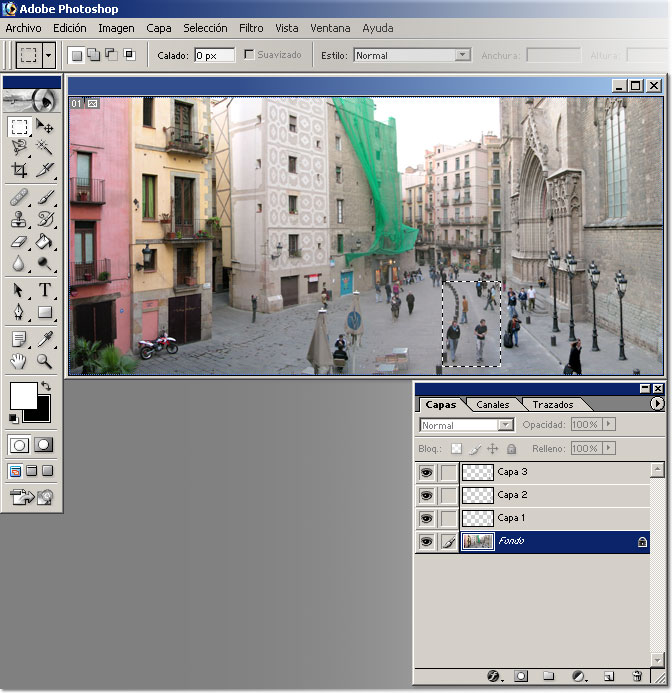The width and height of the screenshot is (672, 693).
Task: Select the Magic Wand tool
Action: coord(45,148)
